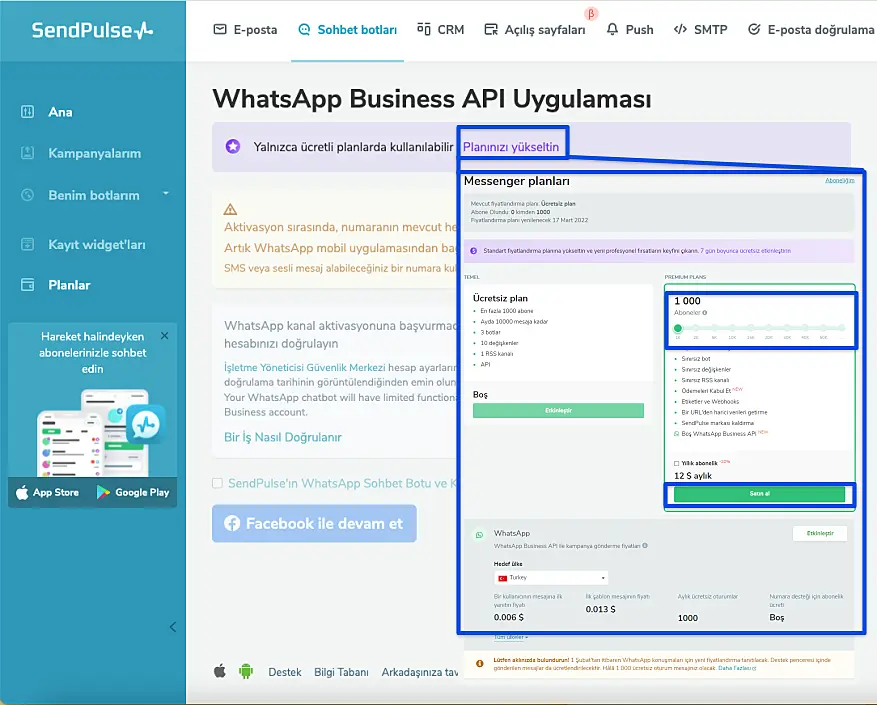Follow the Planınızı yükseltin link
The height and width of the screenshot is (705, 877).
(x=511, y=146)
